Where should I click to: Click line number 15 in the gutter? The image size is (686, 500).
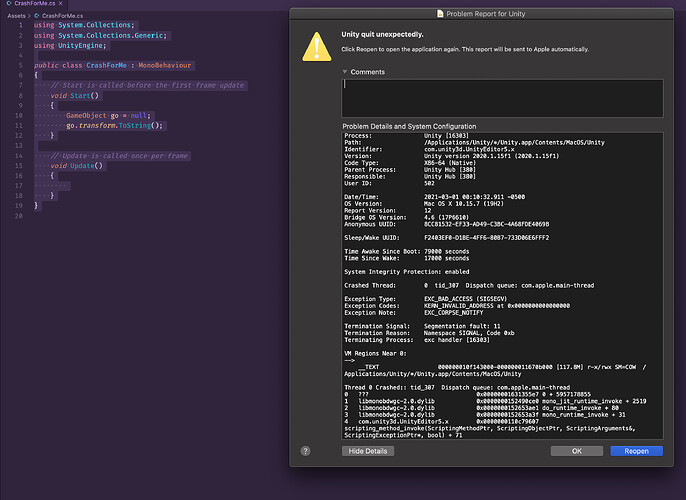(x=18, y=166)
